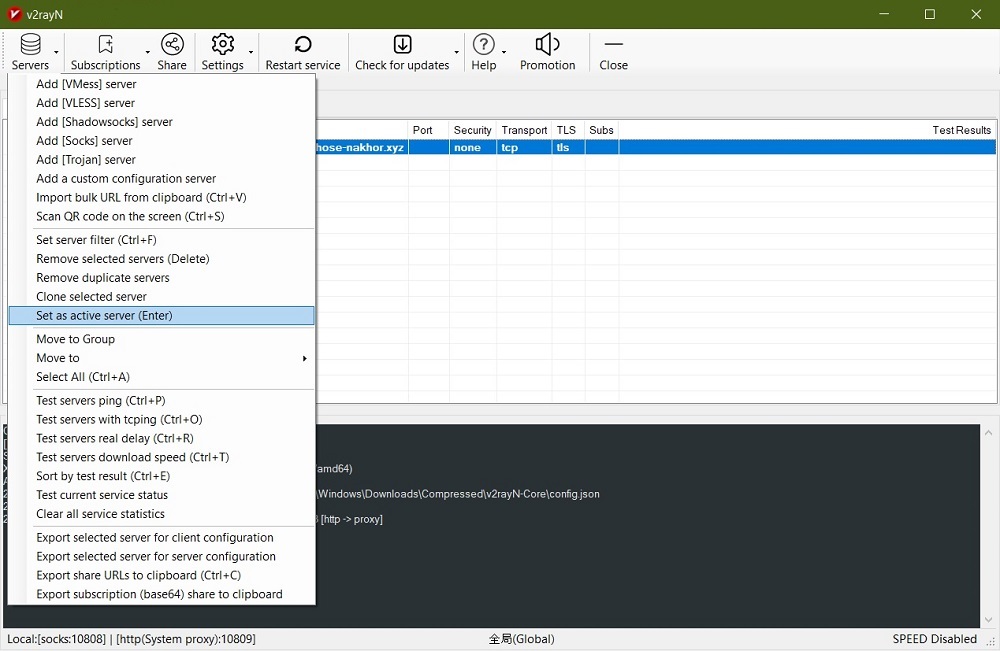Click the log panel scroll down arrow
1000x651 pixels.
989,620
